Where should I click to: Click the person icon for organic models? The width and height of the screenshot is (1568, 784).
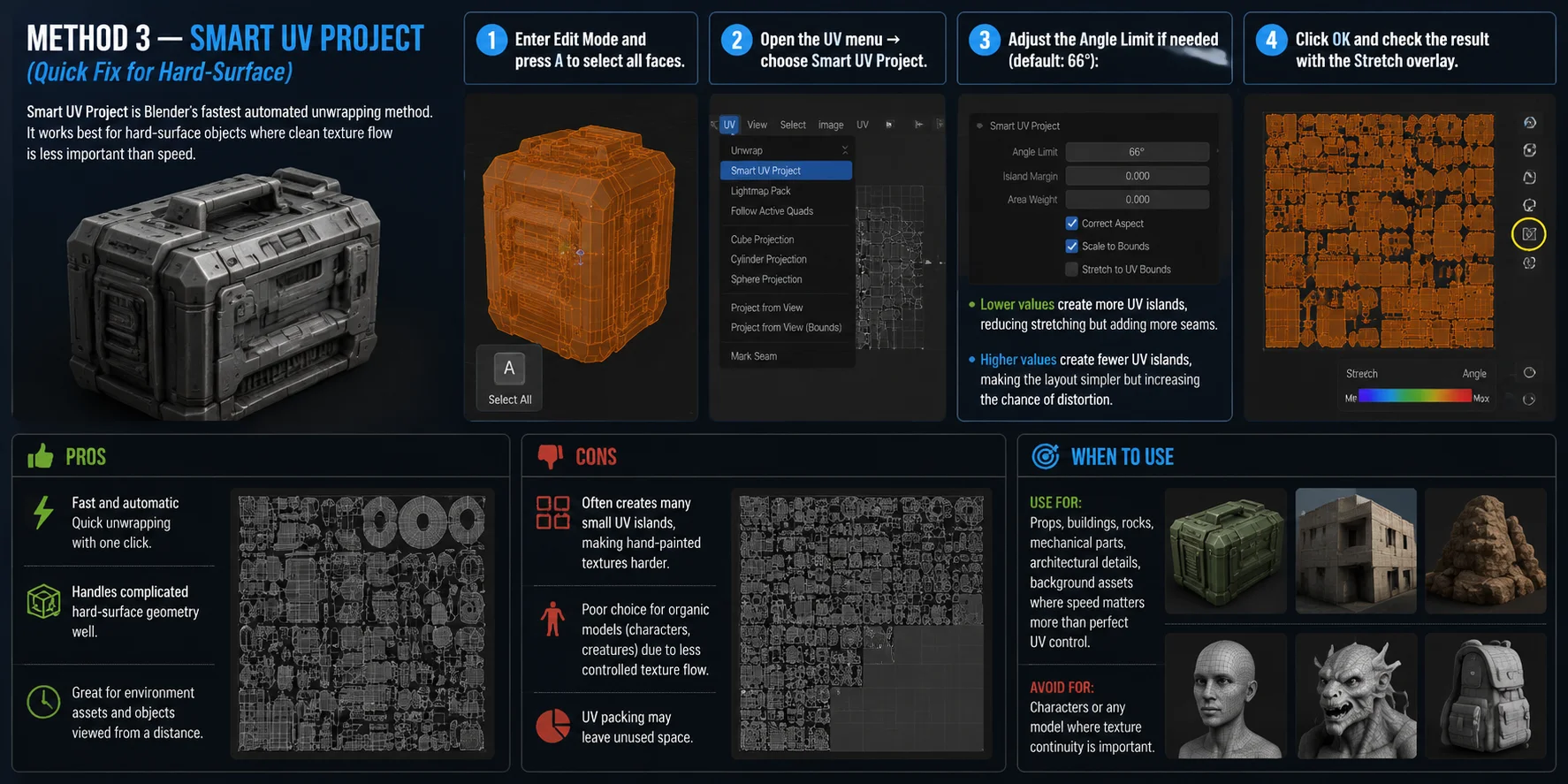[552, 619]
